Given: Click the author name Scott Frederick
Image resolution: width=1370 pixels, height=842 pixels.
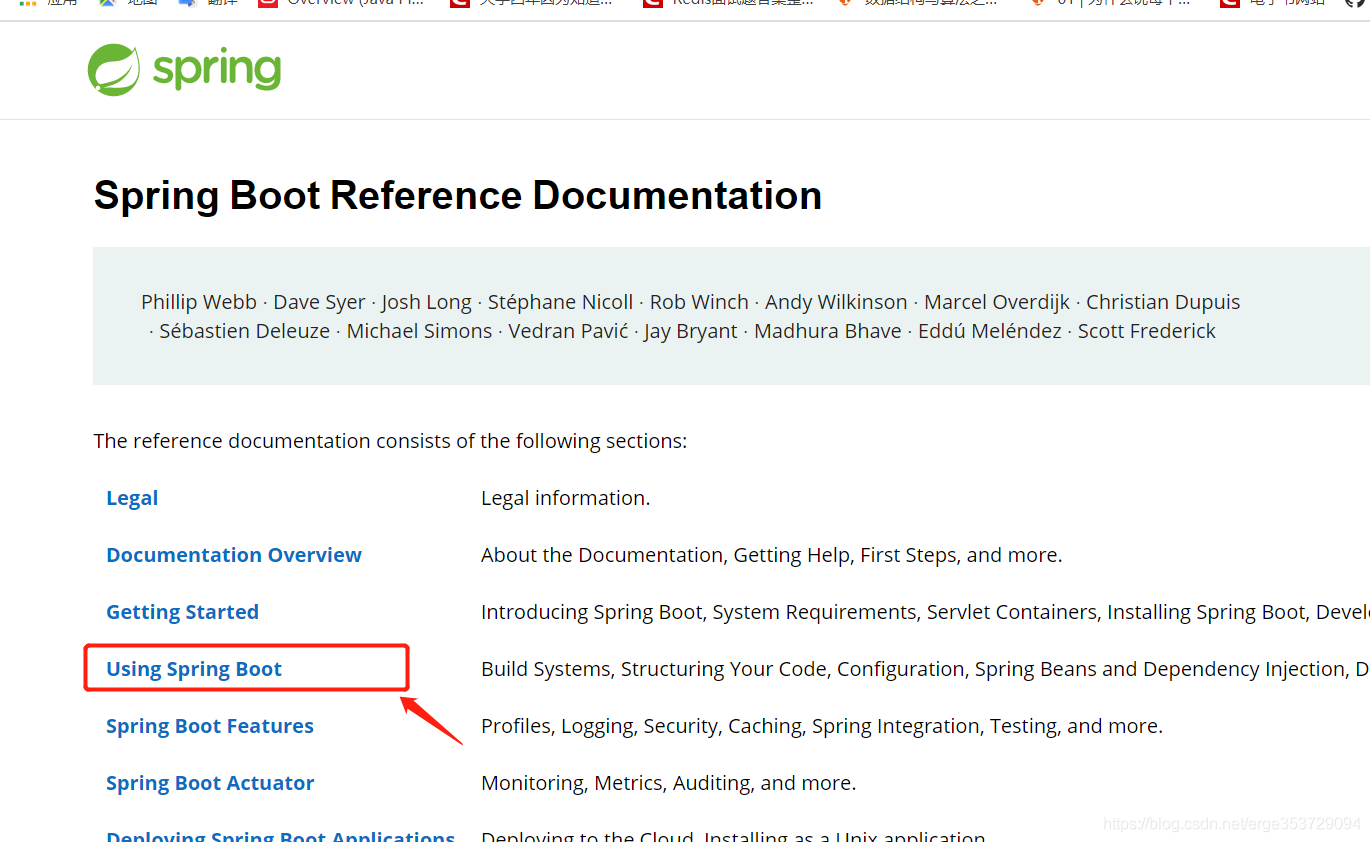Looking at the screenshot, I should (1147, 331).
